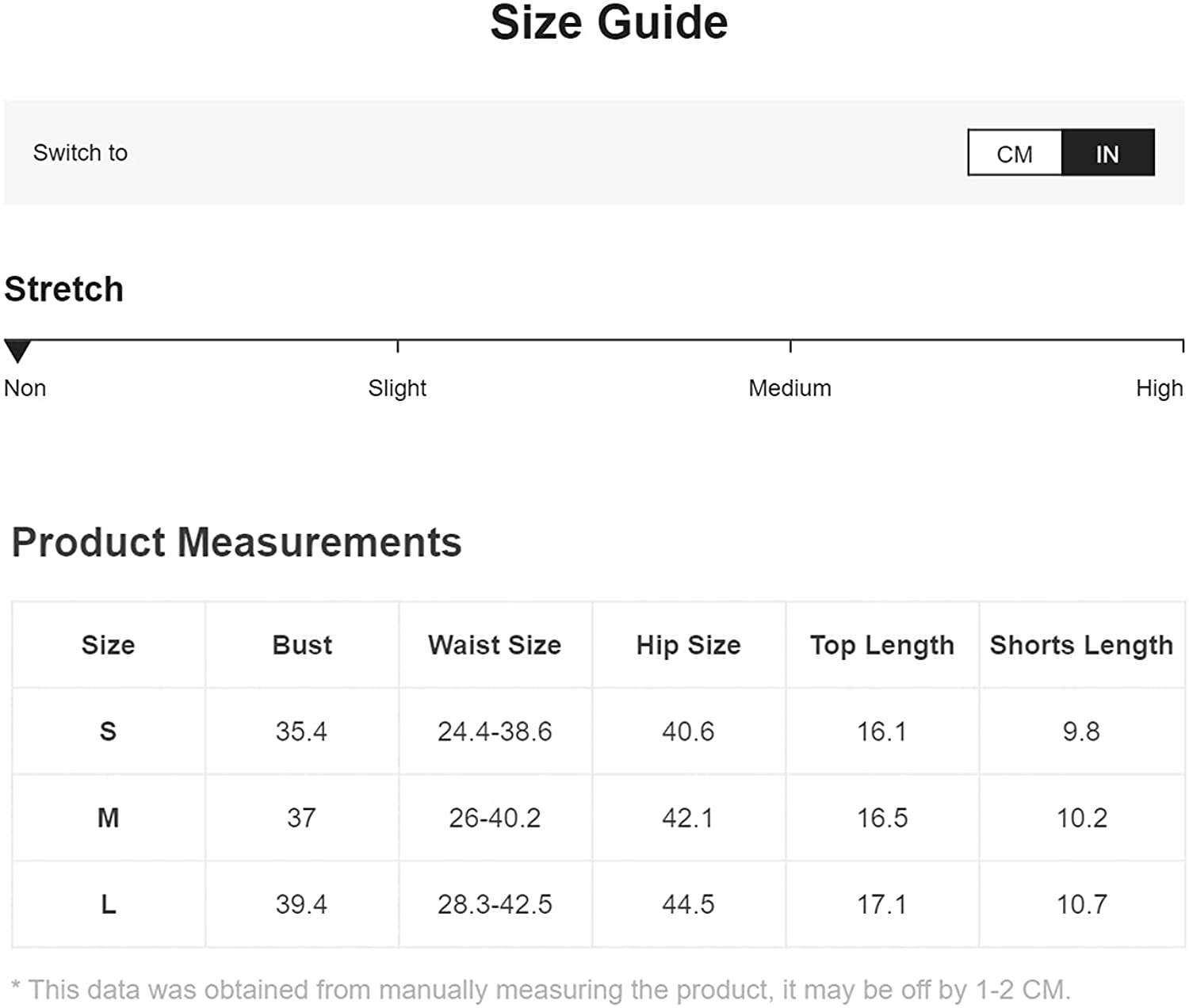Click hip value 44.5 cell
The width and height of the screenshot is (1189, 1008).
coord(688,904)
